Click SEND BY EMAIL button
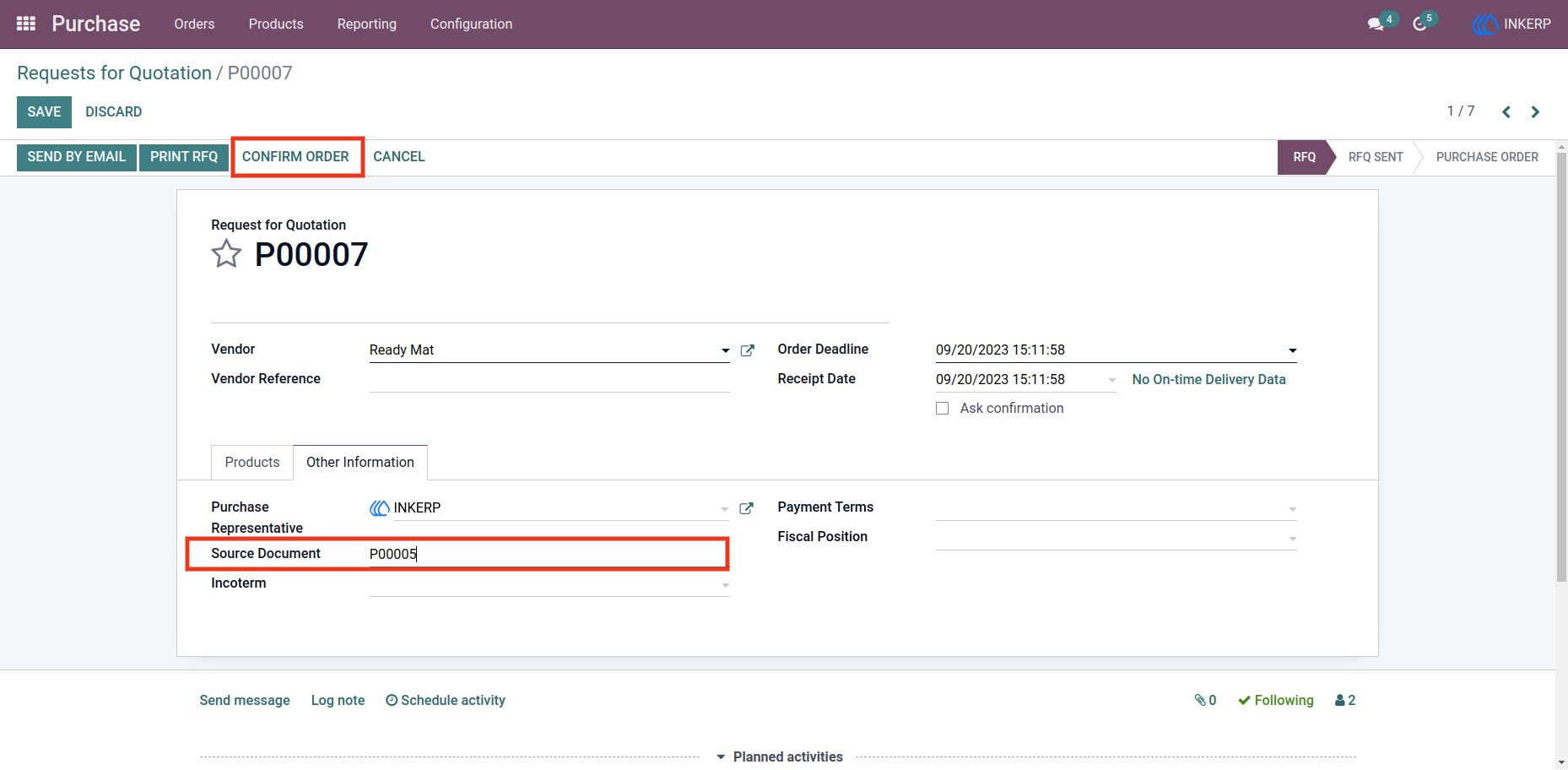Viewport: 1568px width, 770px height. [77, 156]
